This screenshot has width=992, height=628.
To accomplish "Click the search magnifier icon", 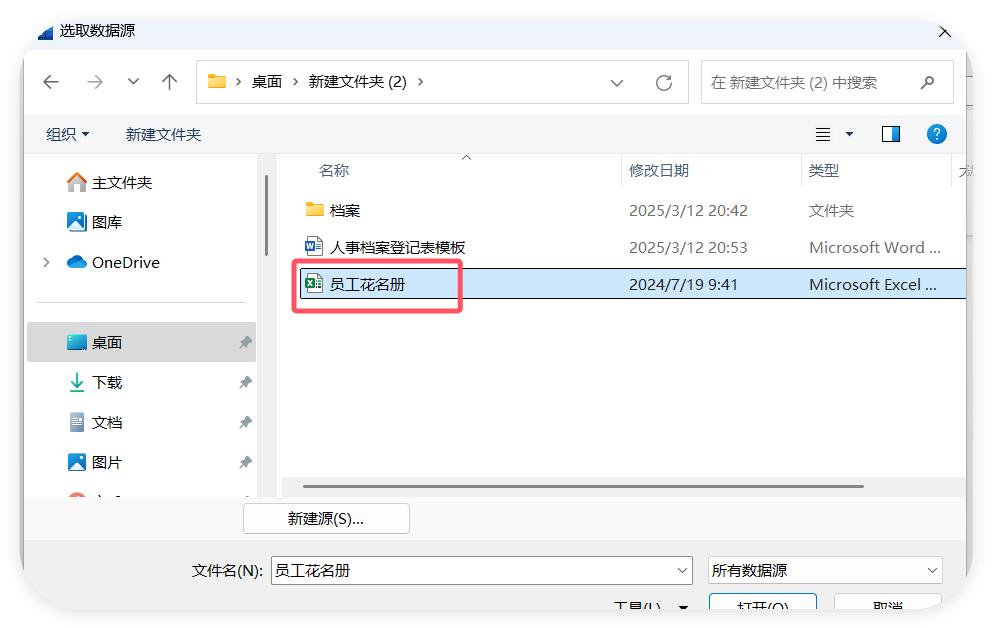I will (928, 82).
